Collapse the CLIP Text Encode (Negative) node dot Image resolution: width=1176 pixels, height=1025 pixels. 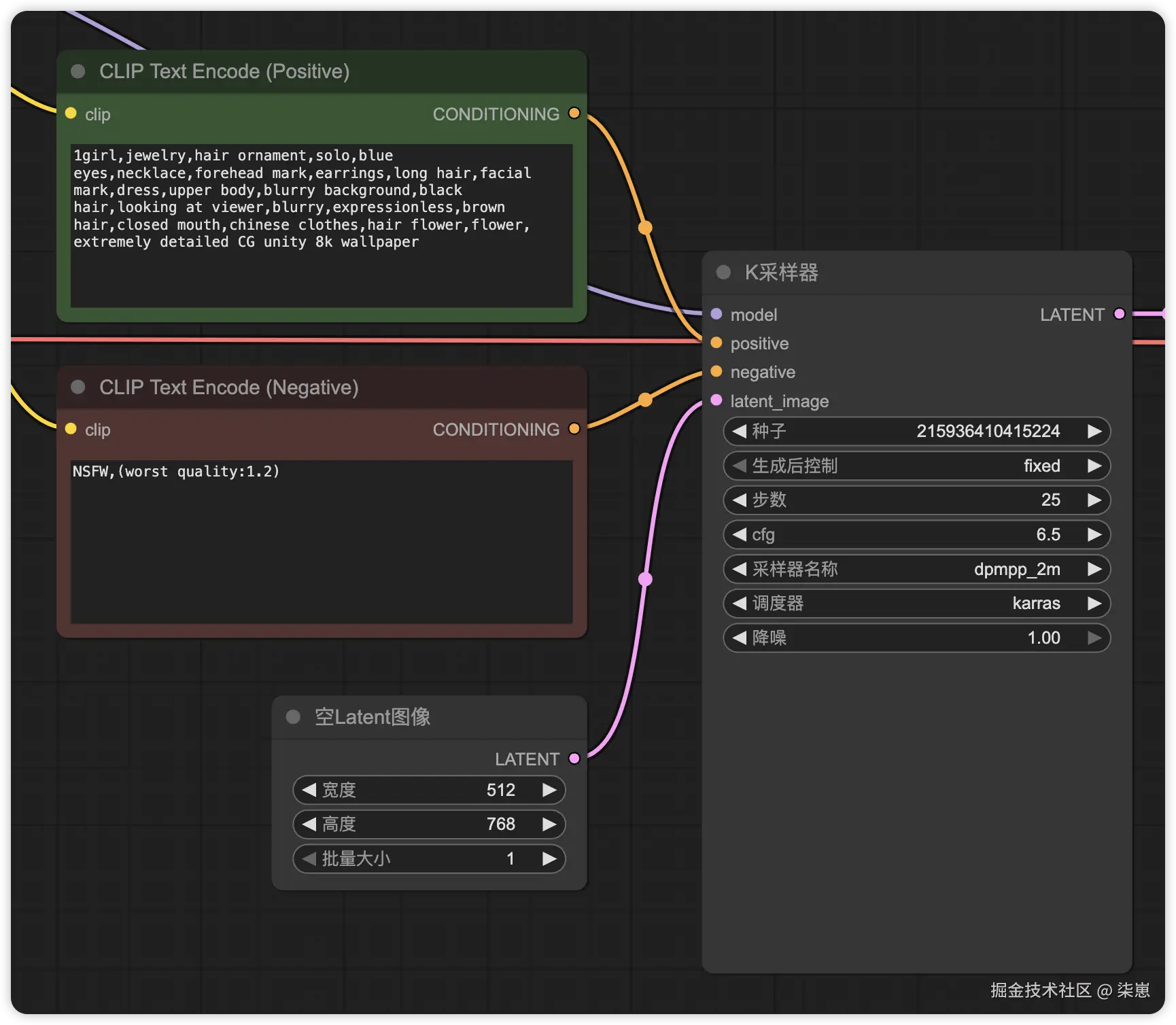tap(78, 387)
